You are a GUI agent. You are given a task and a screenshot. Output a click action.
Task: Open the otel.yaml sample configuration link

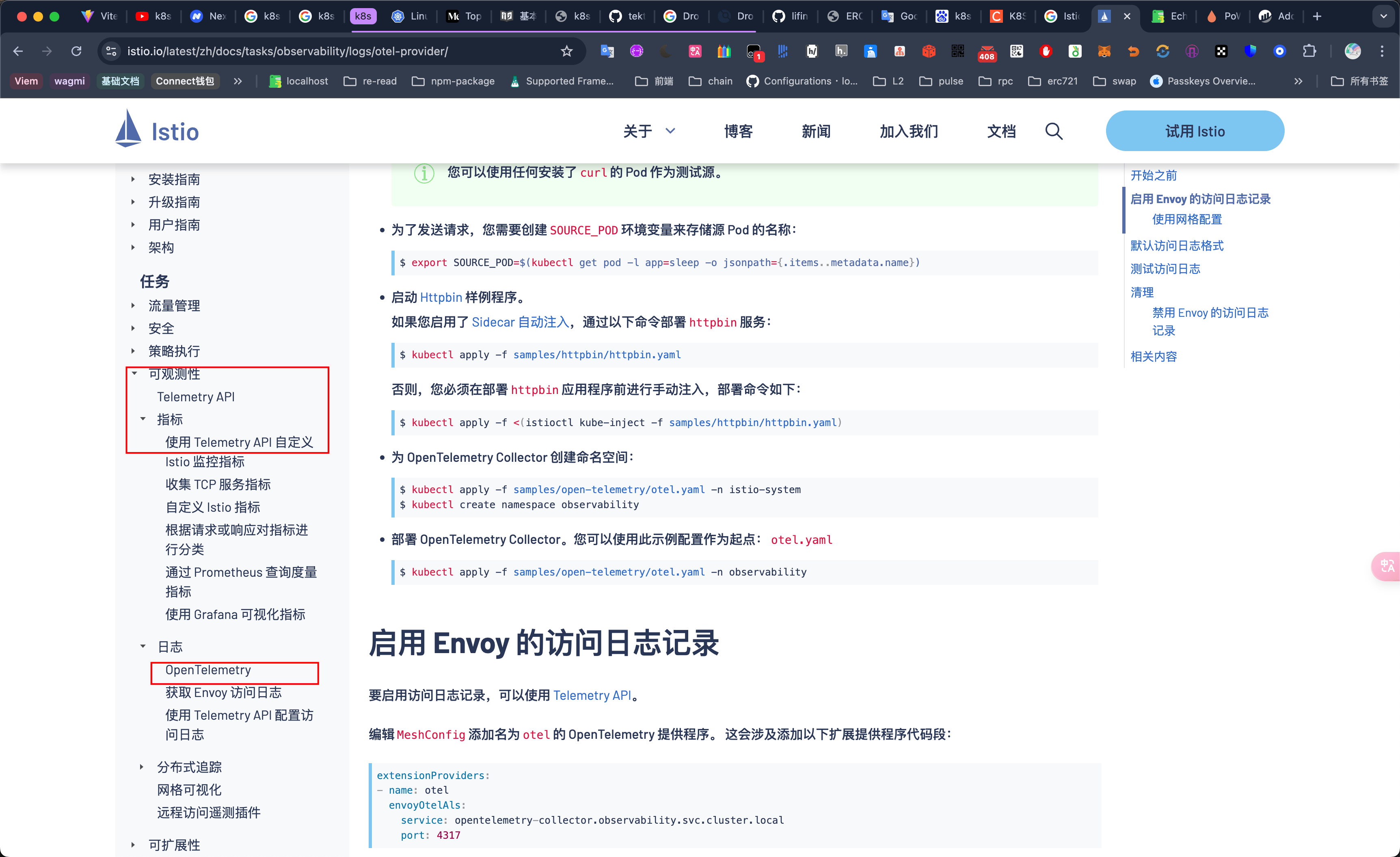801,540
